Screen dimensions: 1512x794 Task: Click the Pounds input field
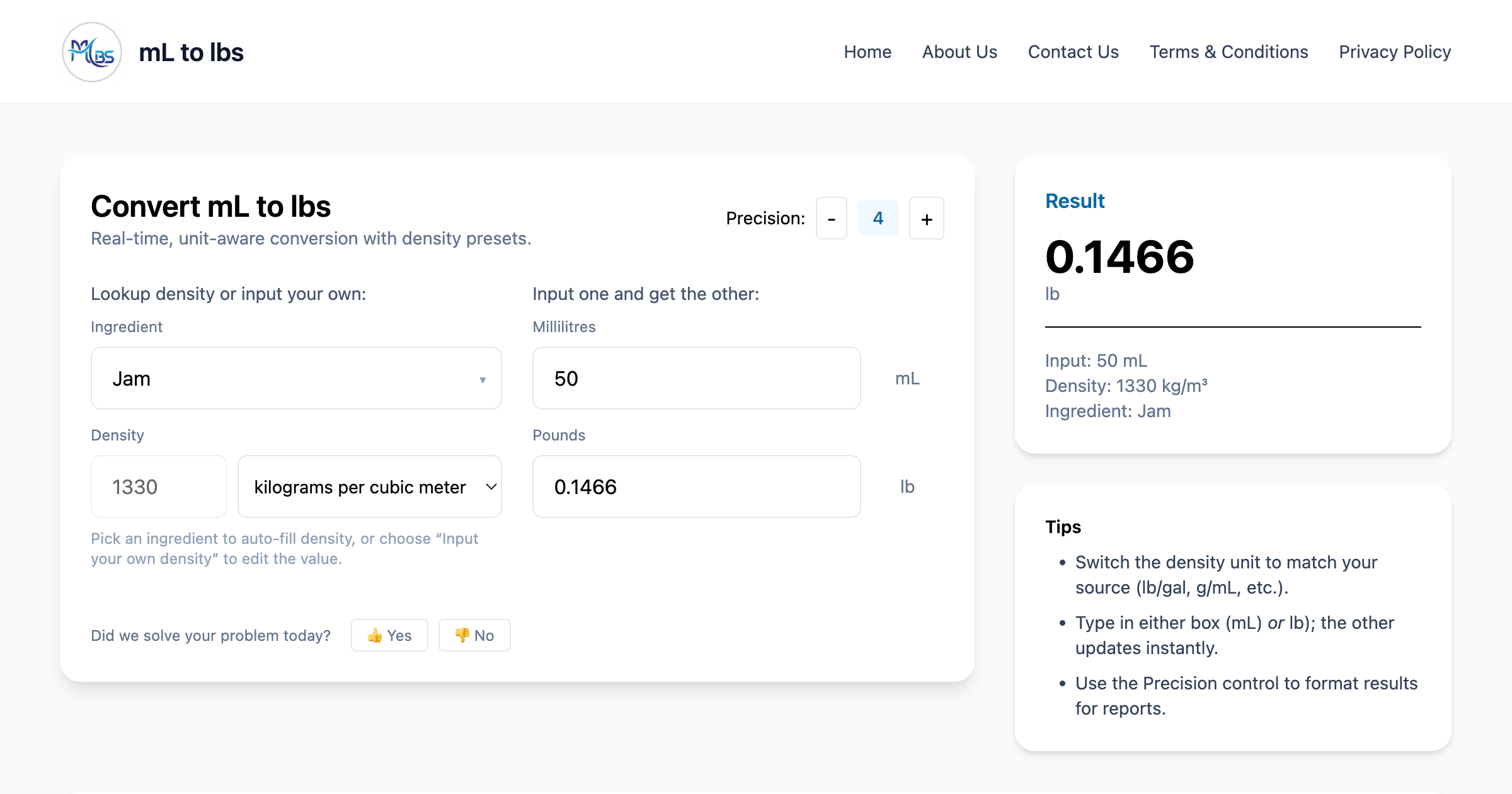point(696,487)
